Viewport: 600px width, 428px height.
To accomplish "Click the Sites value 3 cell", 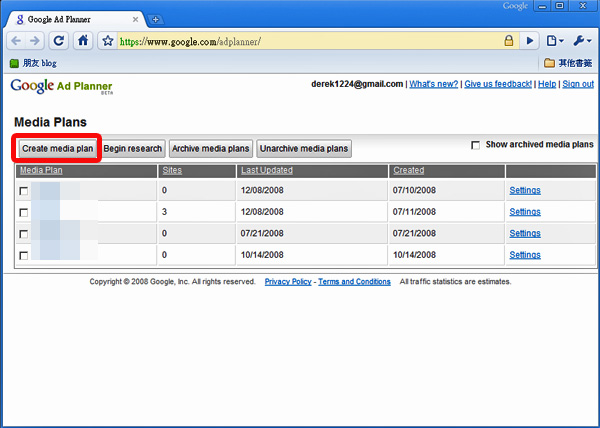I will tap(196, 212).
